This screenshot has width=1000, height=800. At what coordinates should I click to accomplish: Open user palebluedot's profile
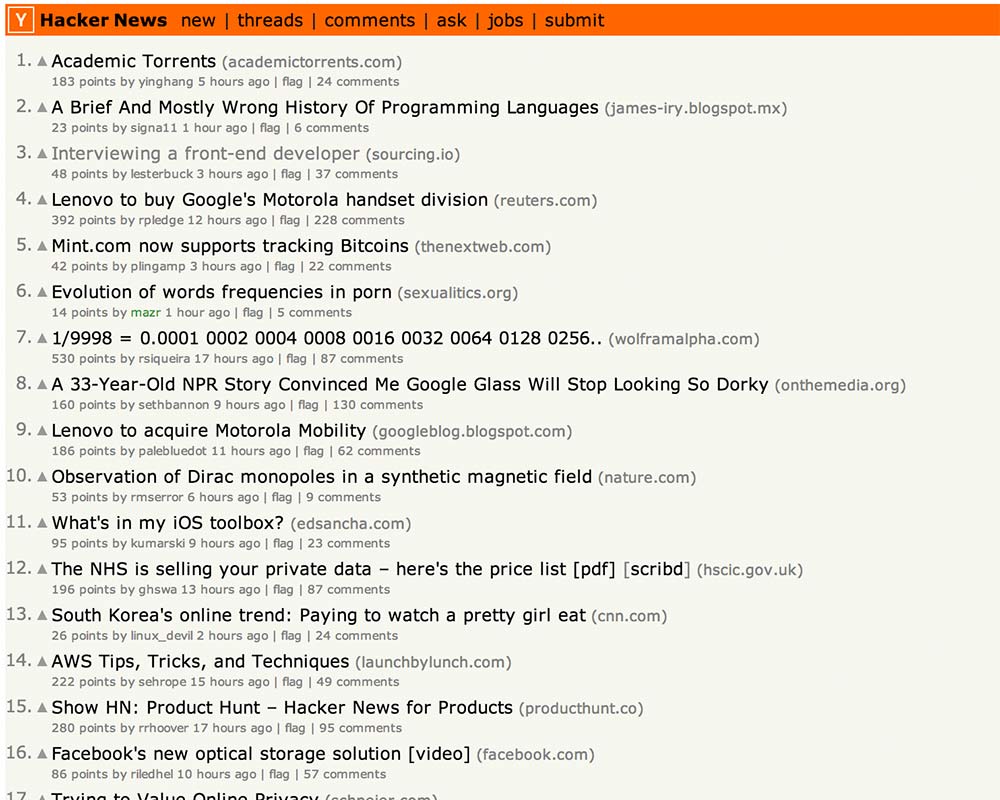coord(172,451)
